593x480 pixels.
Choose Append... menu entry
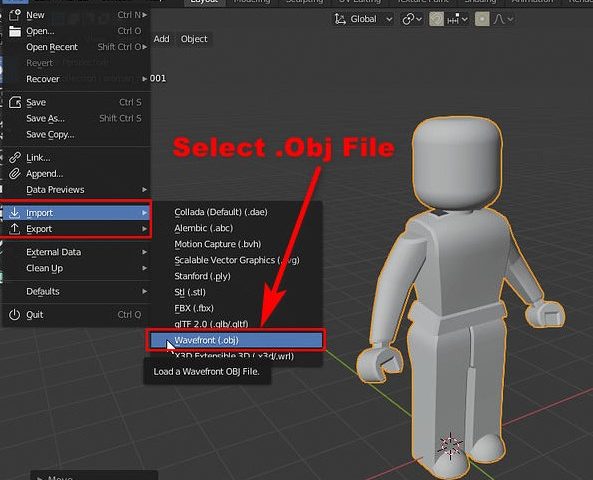77,174
